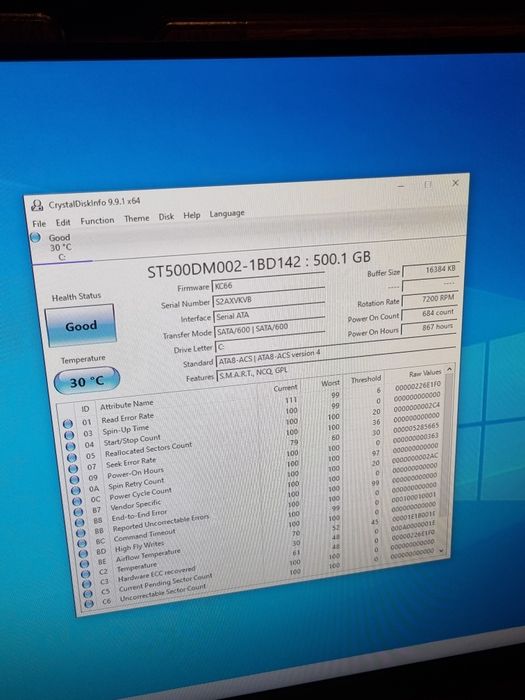
Task: Click the raw value 000000000363
Action: (416, 437)
